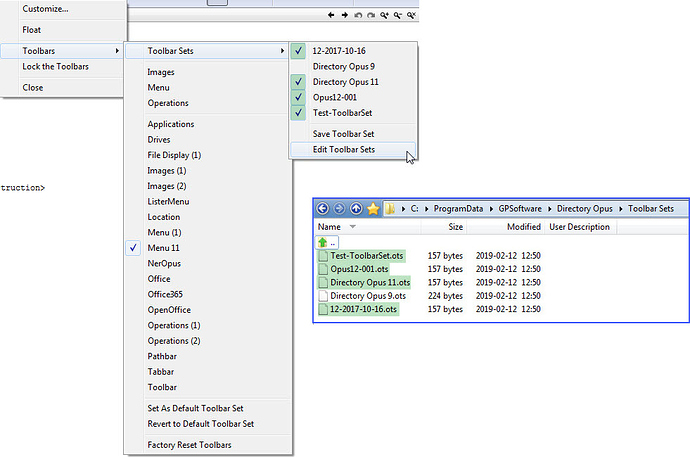Click the blue forward arrow in the path bar
The height and width of the screenshot is (457, 690).
point(339,208)
